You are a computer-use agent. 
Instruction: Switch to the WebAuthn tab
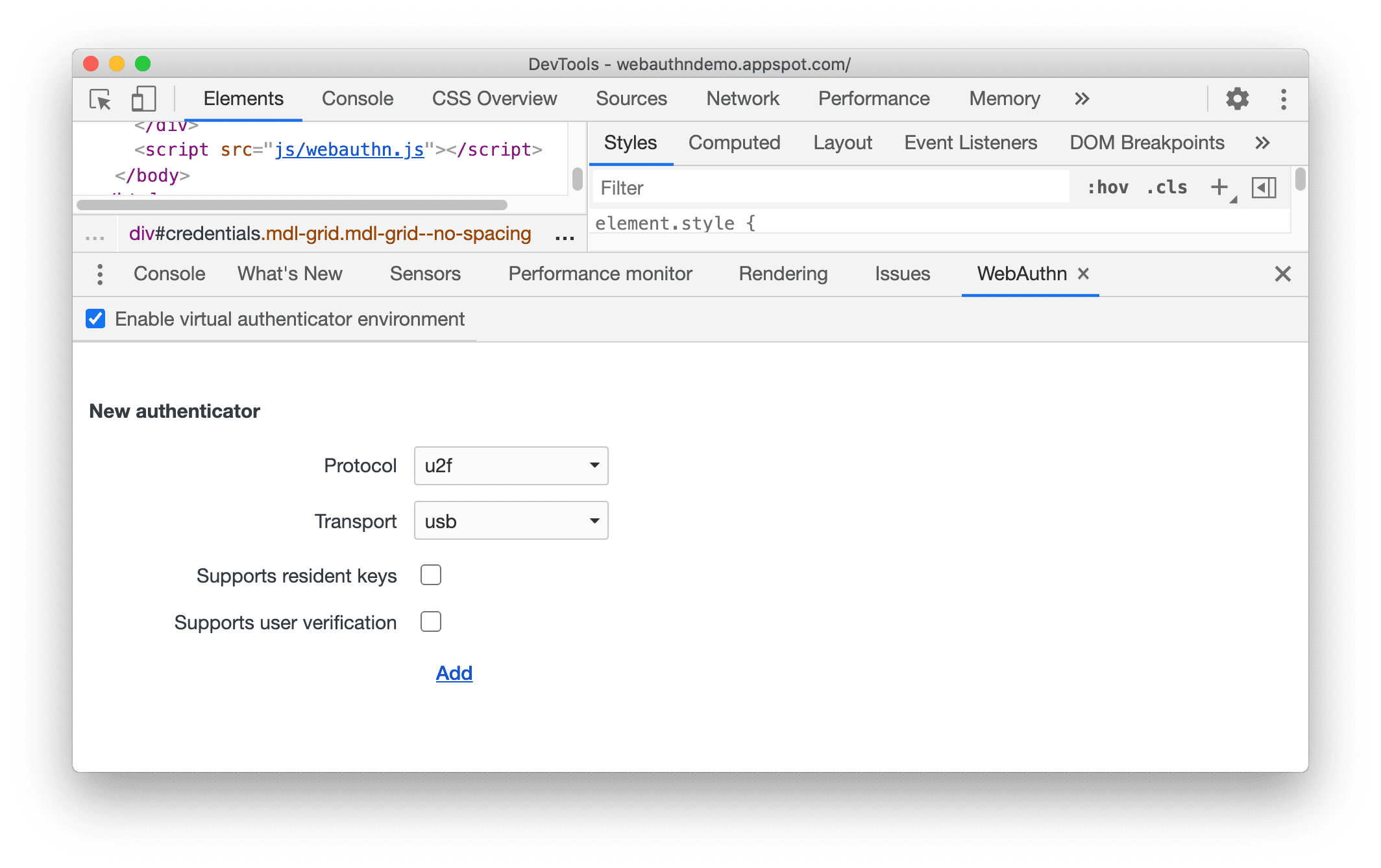point(1020,273)
